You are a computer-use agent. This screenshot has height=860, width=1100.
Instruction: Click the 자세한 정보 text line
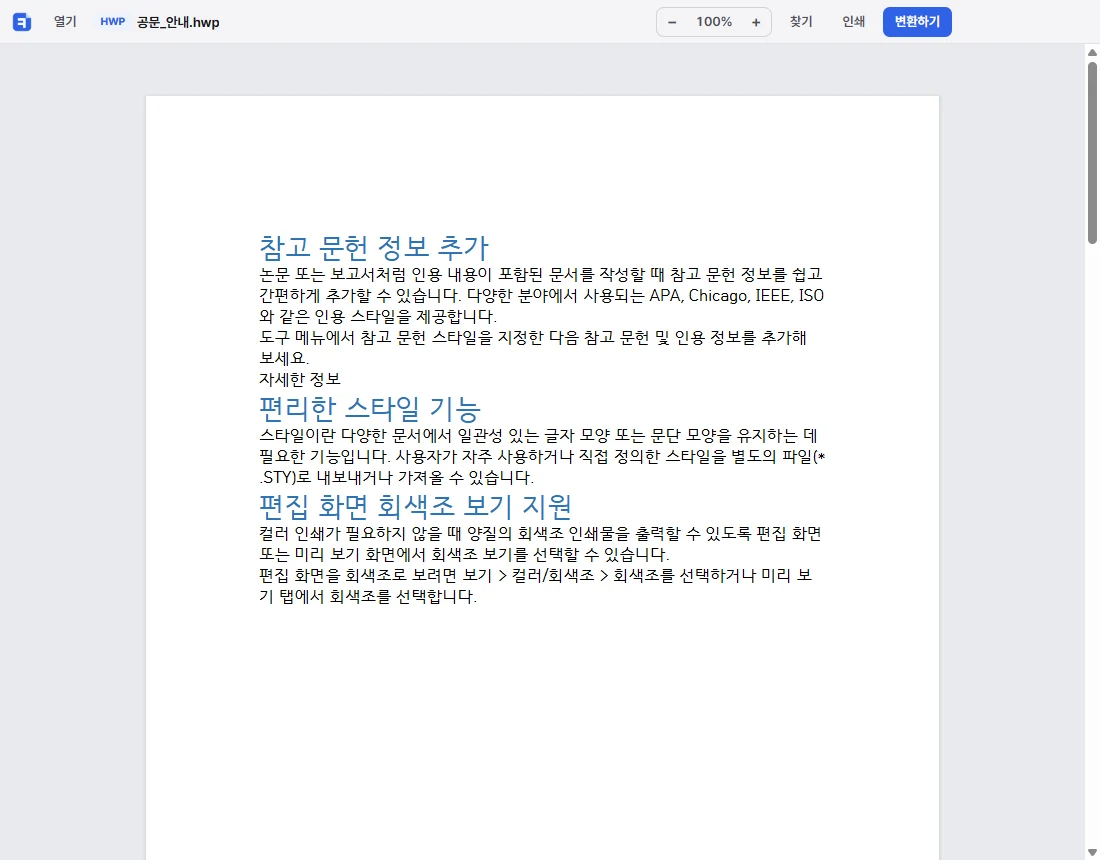click(300, 379)
